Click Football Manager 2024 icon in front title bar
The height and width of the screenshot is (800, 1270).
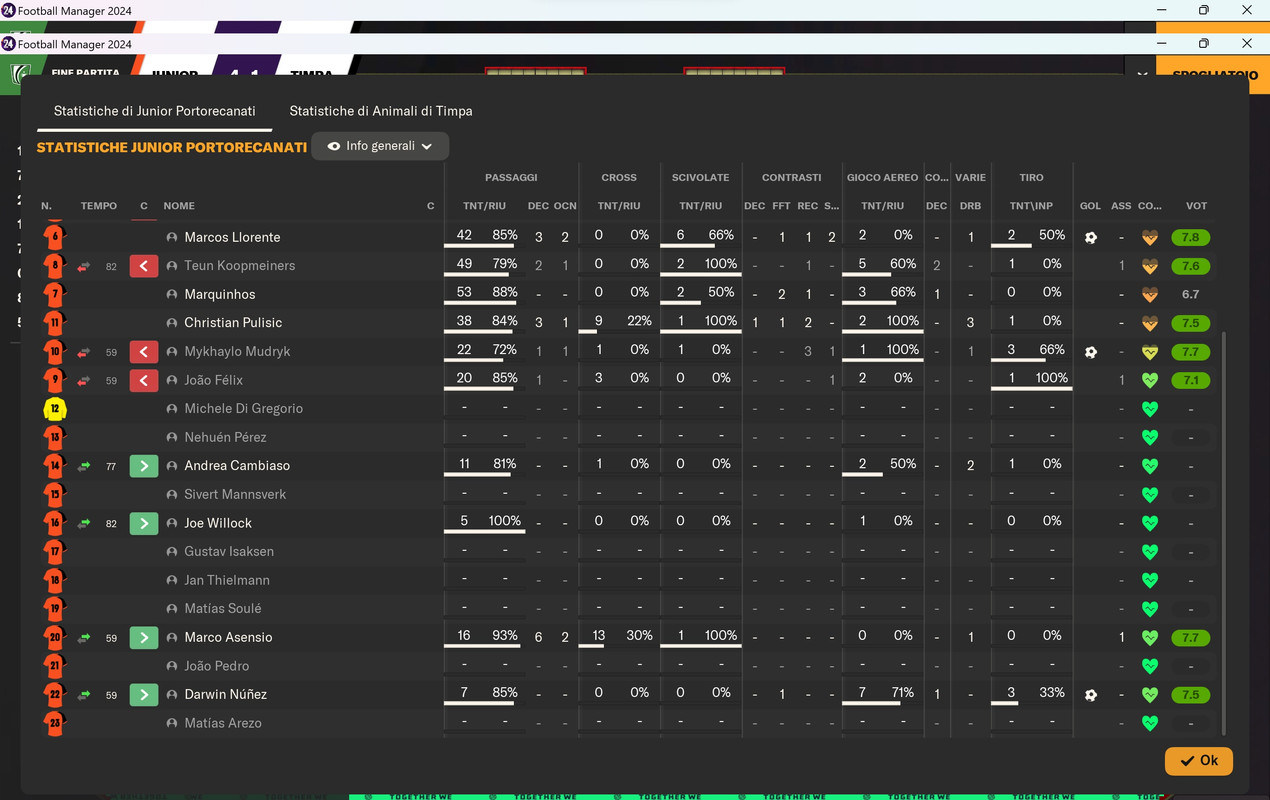point(9,44)
